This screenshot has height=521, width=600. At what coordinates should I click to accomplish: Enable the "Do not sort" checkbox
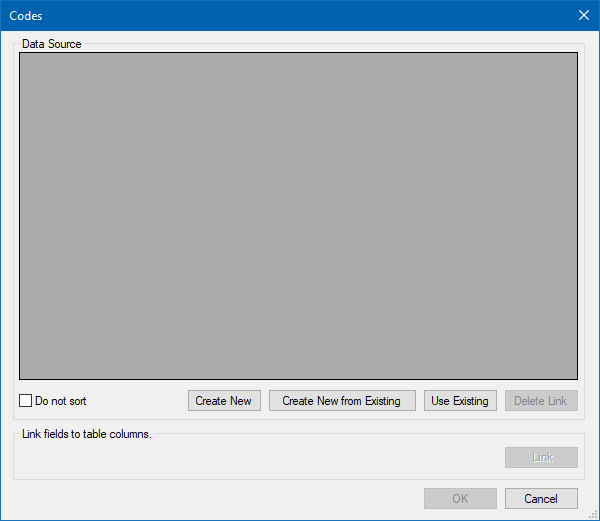pyautogui.click(x=26, y=401)
